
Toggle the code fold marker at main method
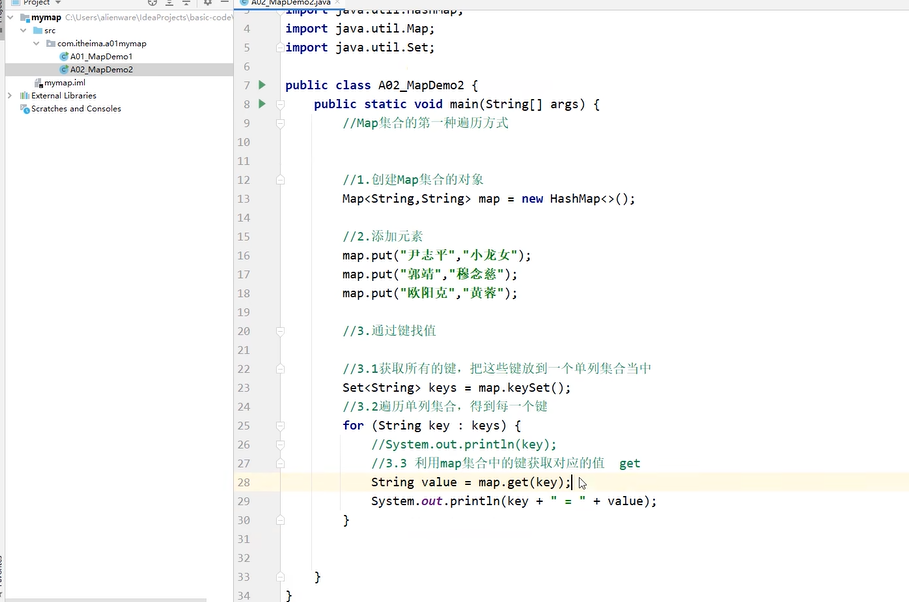(280, 104)
